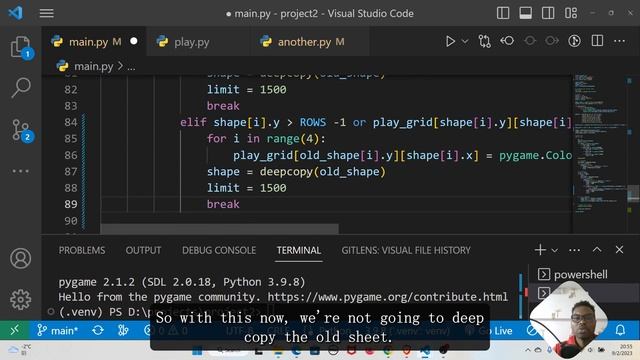Click the compare changes icon in editor toolbar
Viewport: 640px width, 360px height.
(x=484, y=41)
